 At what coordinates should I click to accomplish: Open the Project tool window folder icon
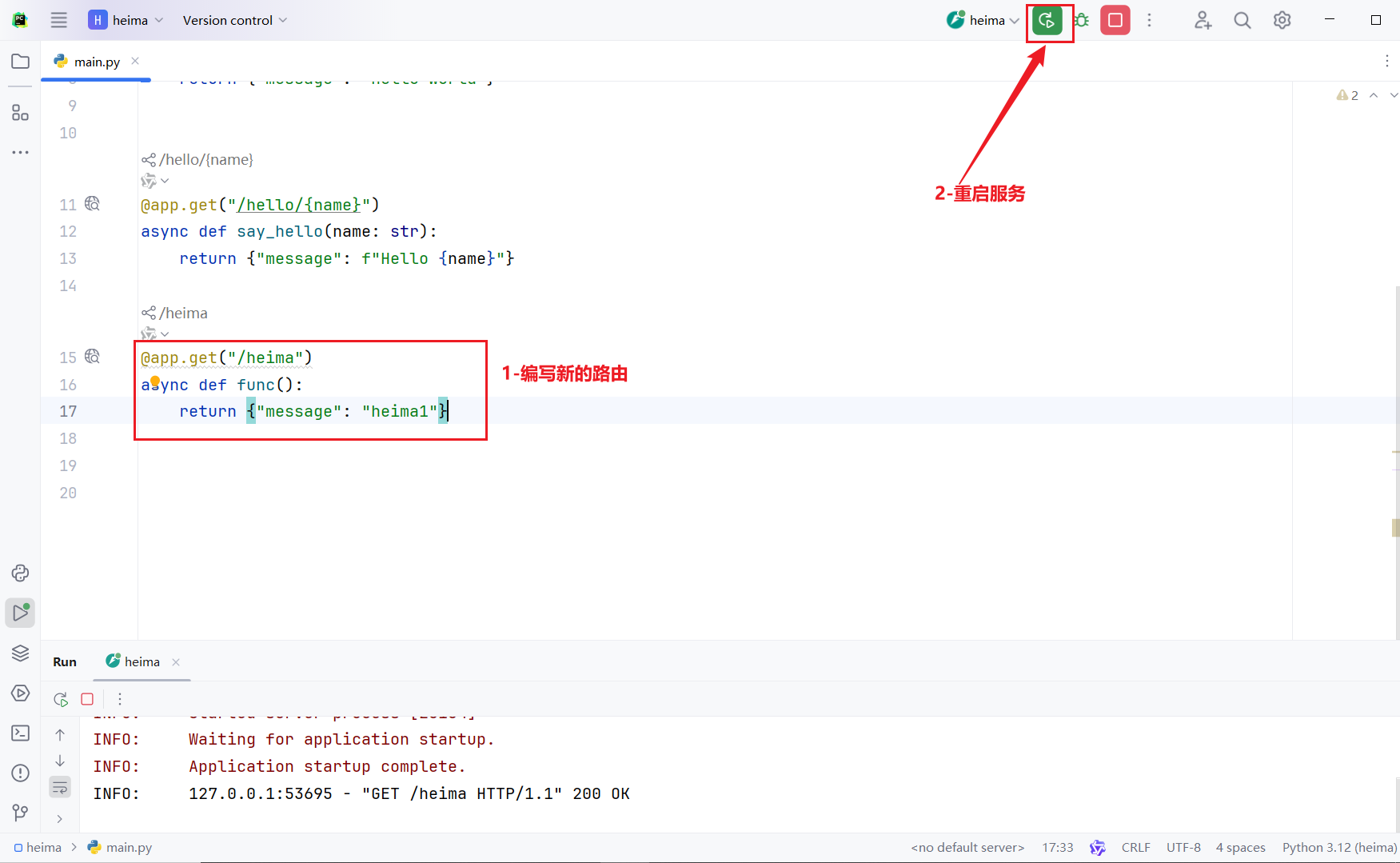coord(21,62)
